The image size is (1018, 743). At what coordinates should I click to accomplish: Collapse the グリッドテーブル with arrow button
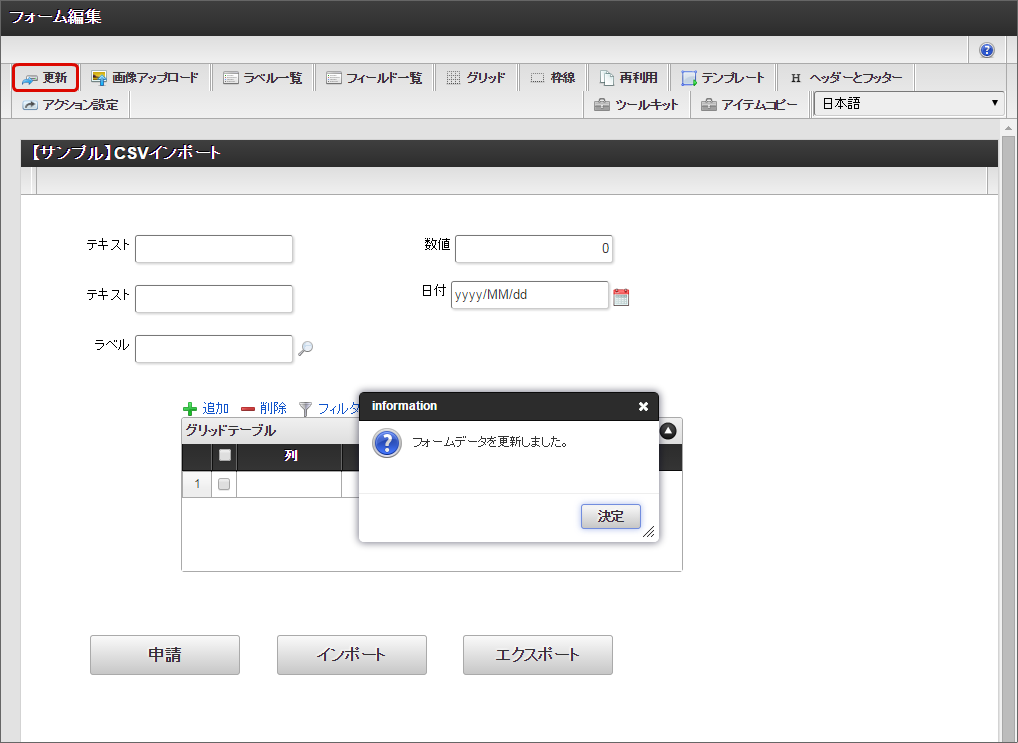tap(668, 431)
